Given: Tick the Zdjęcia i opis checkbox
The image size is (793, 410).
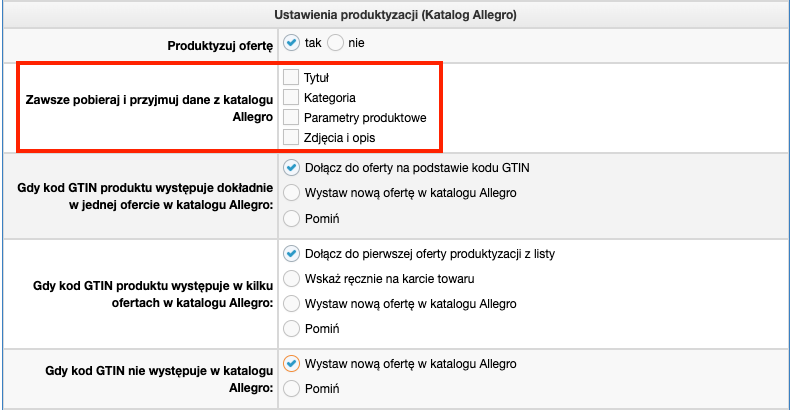Looking at the screenshot, I should pyautogui.click(x=291, y=137).
